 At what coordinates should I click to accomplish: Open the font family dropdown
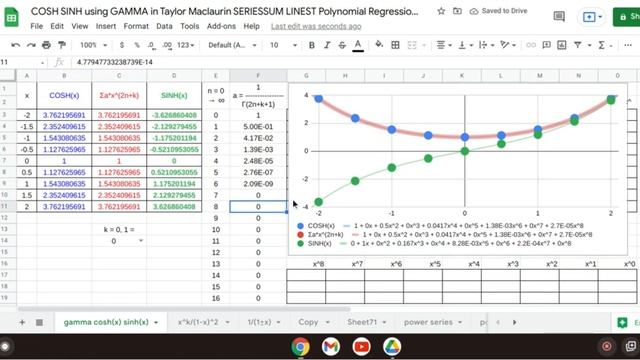pos(232,45)
